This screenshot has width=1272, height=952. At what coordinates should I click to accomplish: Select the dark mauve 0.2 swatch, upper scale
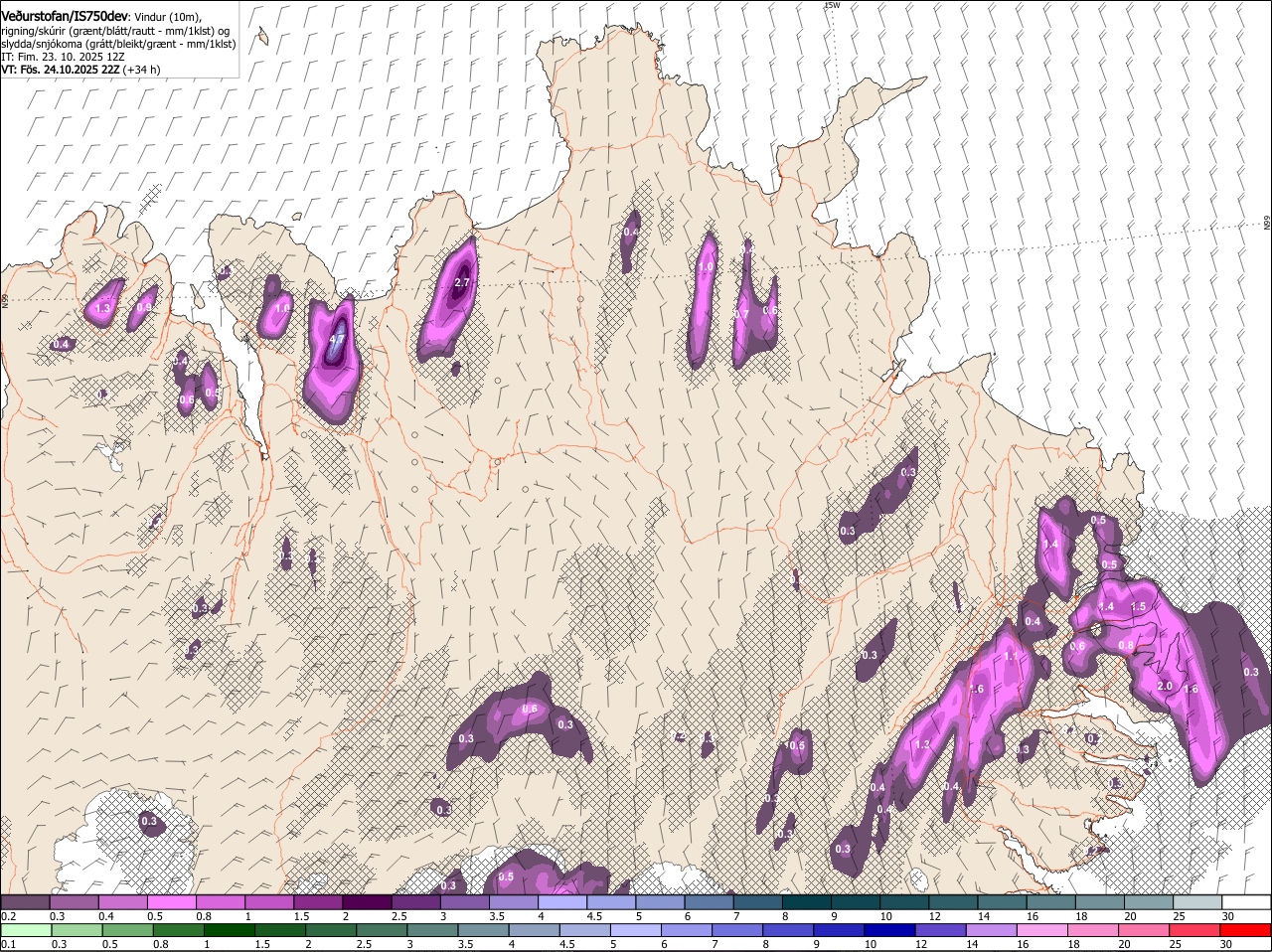pos(25,901)
